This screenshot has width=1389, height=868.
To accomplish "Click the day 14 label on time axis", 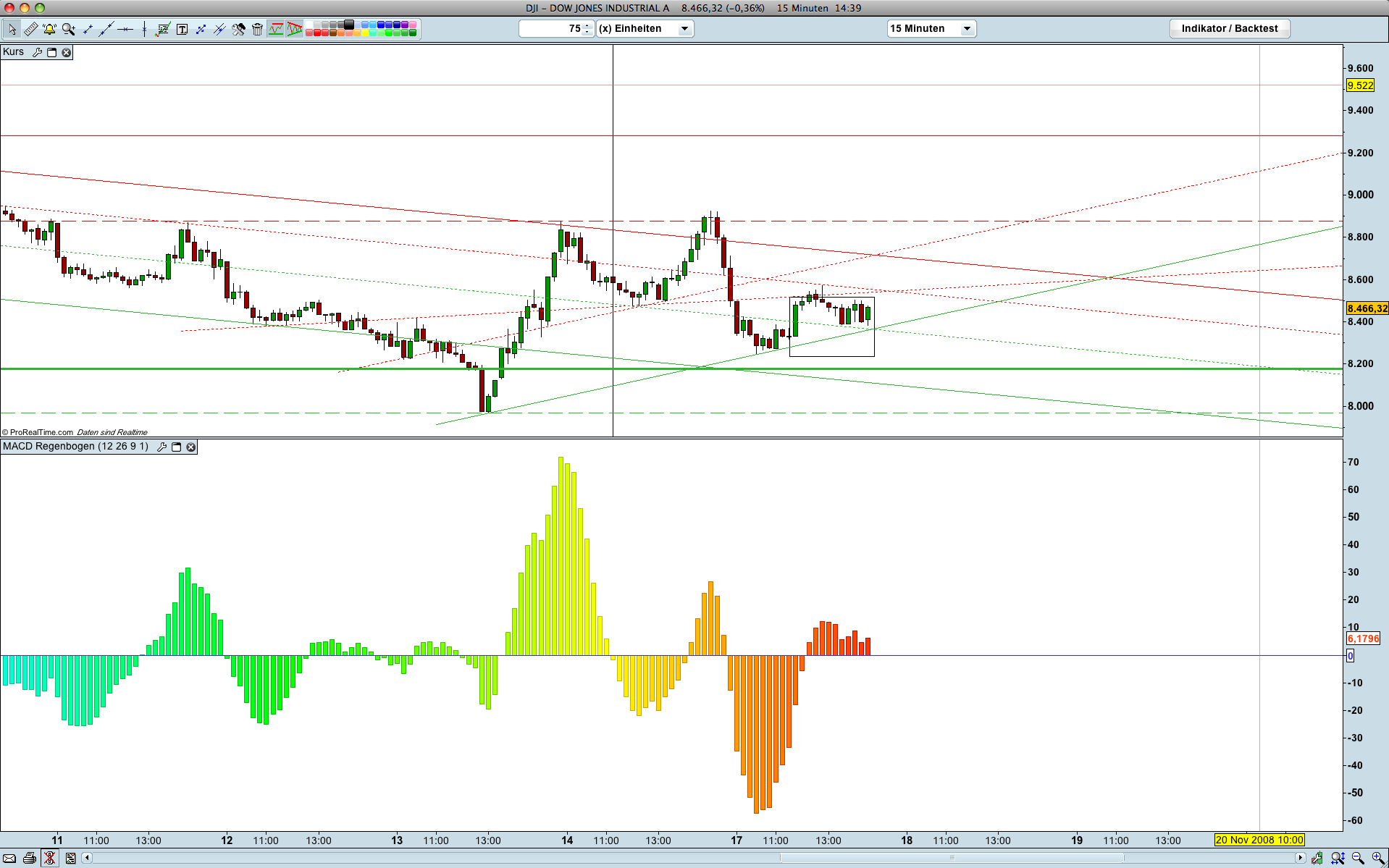I will tap(567, 840).
